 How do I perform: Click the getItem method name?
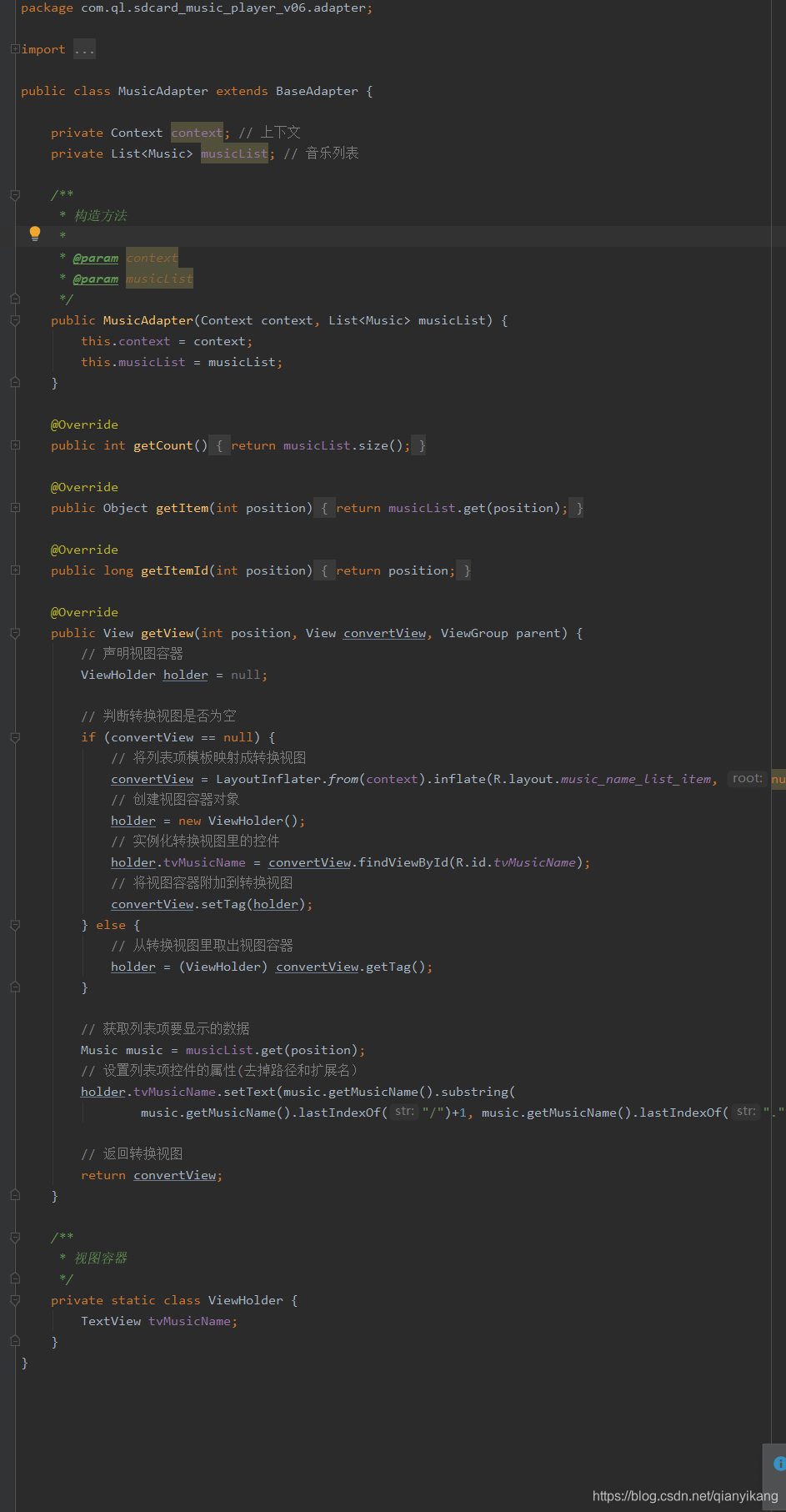182,508
